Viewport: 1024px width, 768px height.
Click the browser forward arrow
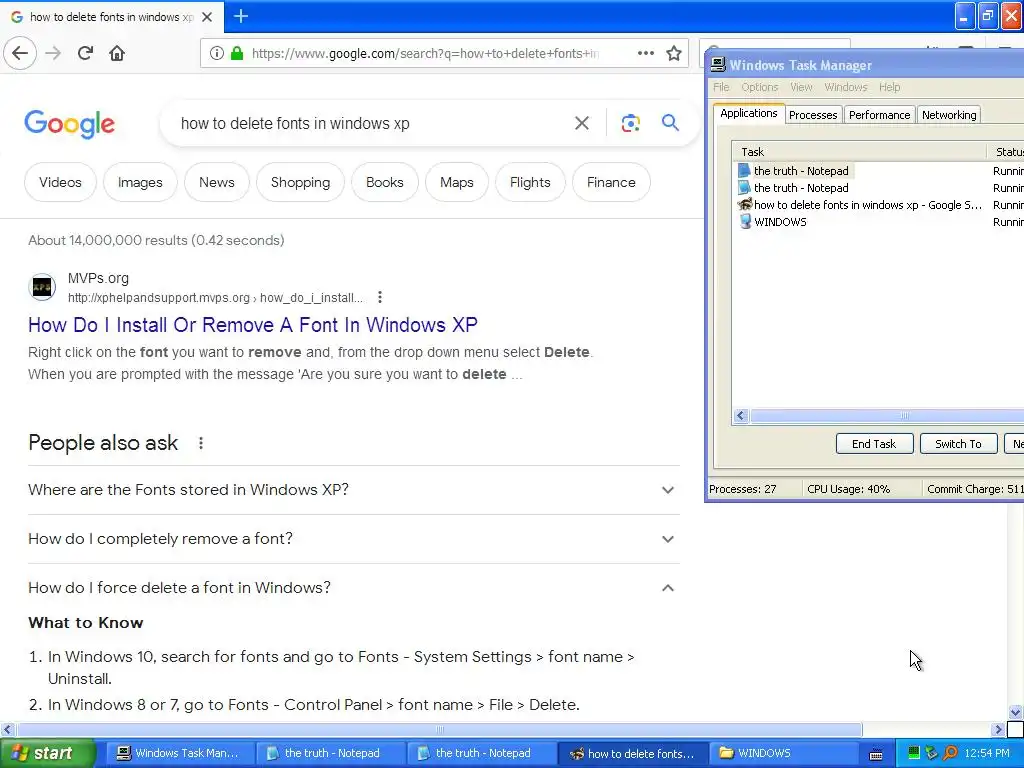pos(53,53)
